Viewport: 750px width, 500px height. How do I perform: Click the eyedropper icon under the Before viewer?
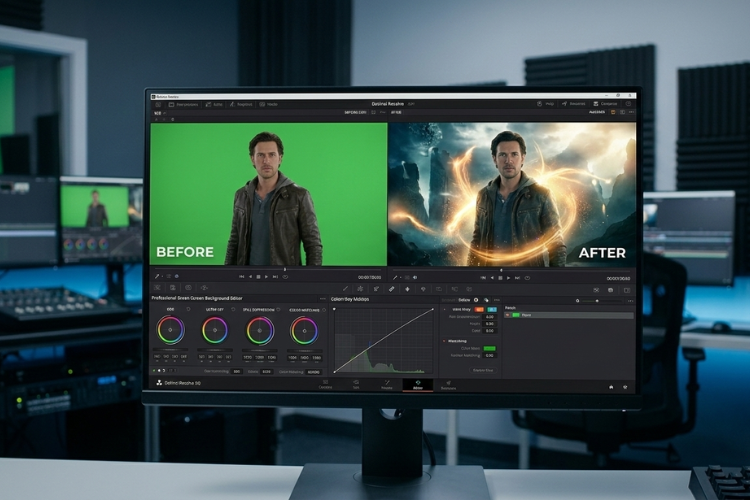[x=157, y=276]
